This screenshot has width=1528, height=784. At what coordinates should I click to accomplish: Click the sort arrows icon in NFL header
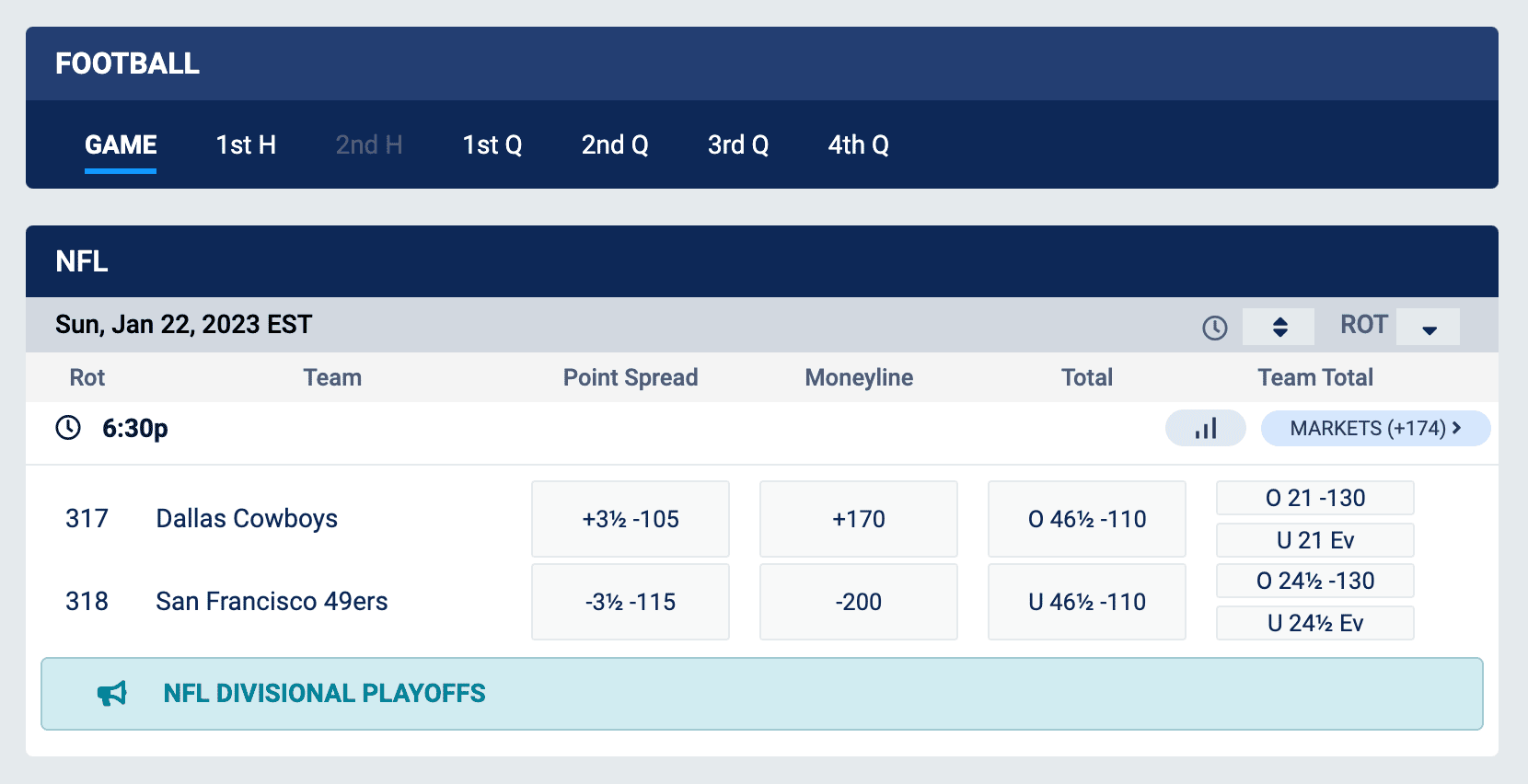tap(1279, 326)
